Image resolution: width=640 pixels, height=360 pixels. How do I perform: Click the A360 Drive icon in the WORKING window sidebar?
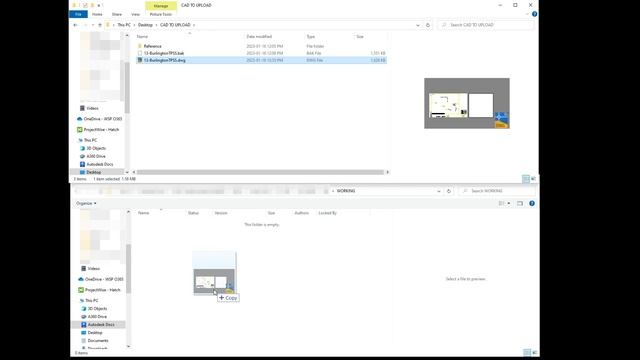tap(84, 317)
